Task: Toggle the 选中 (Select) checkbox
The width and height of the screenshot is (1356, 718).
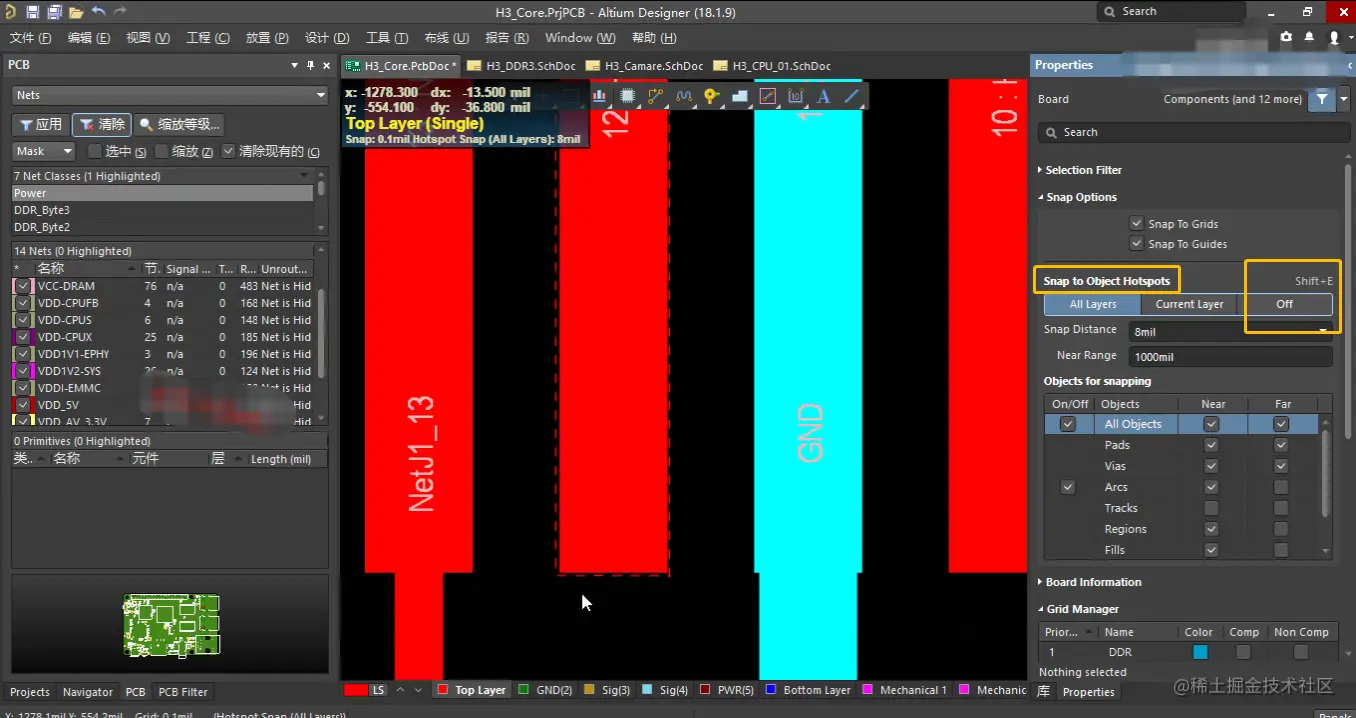Action: tap(95, 151)
